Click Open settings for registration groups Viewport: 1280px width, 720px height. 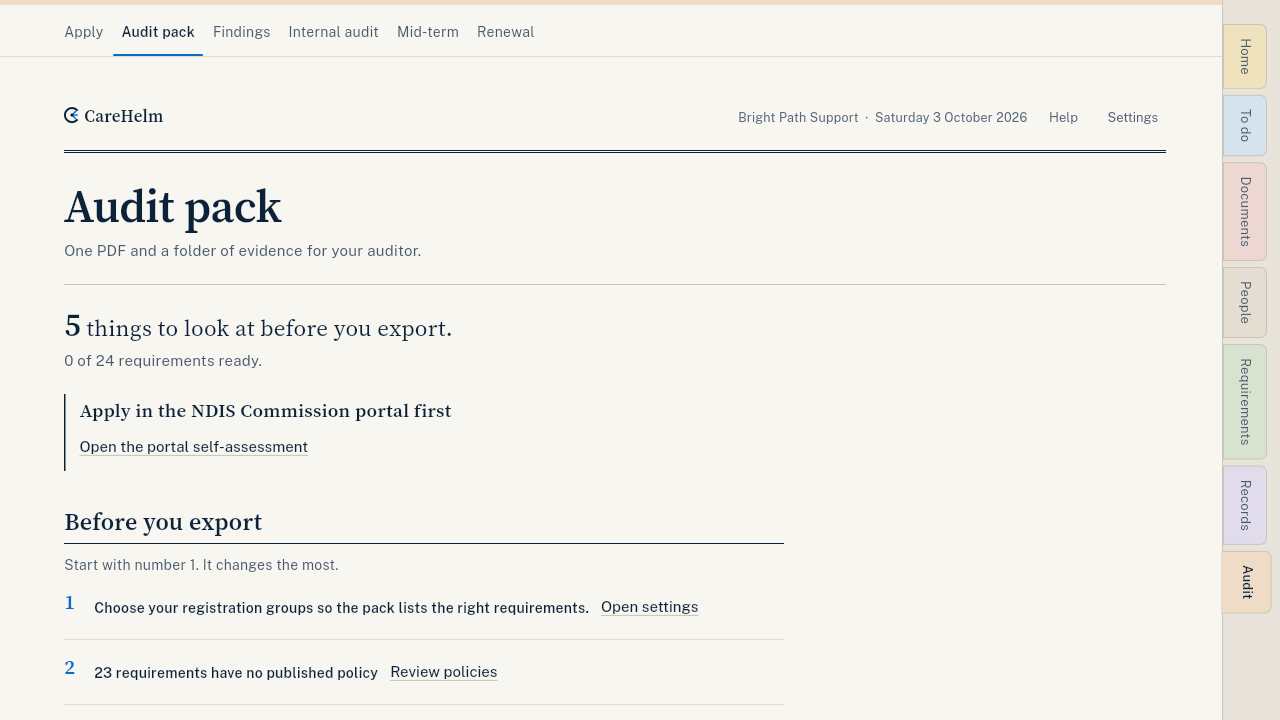(649, 607)
